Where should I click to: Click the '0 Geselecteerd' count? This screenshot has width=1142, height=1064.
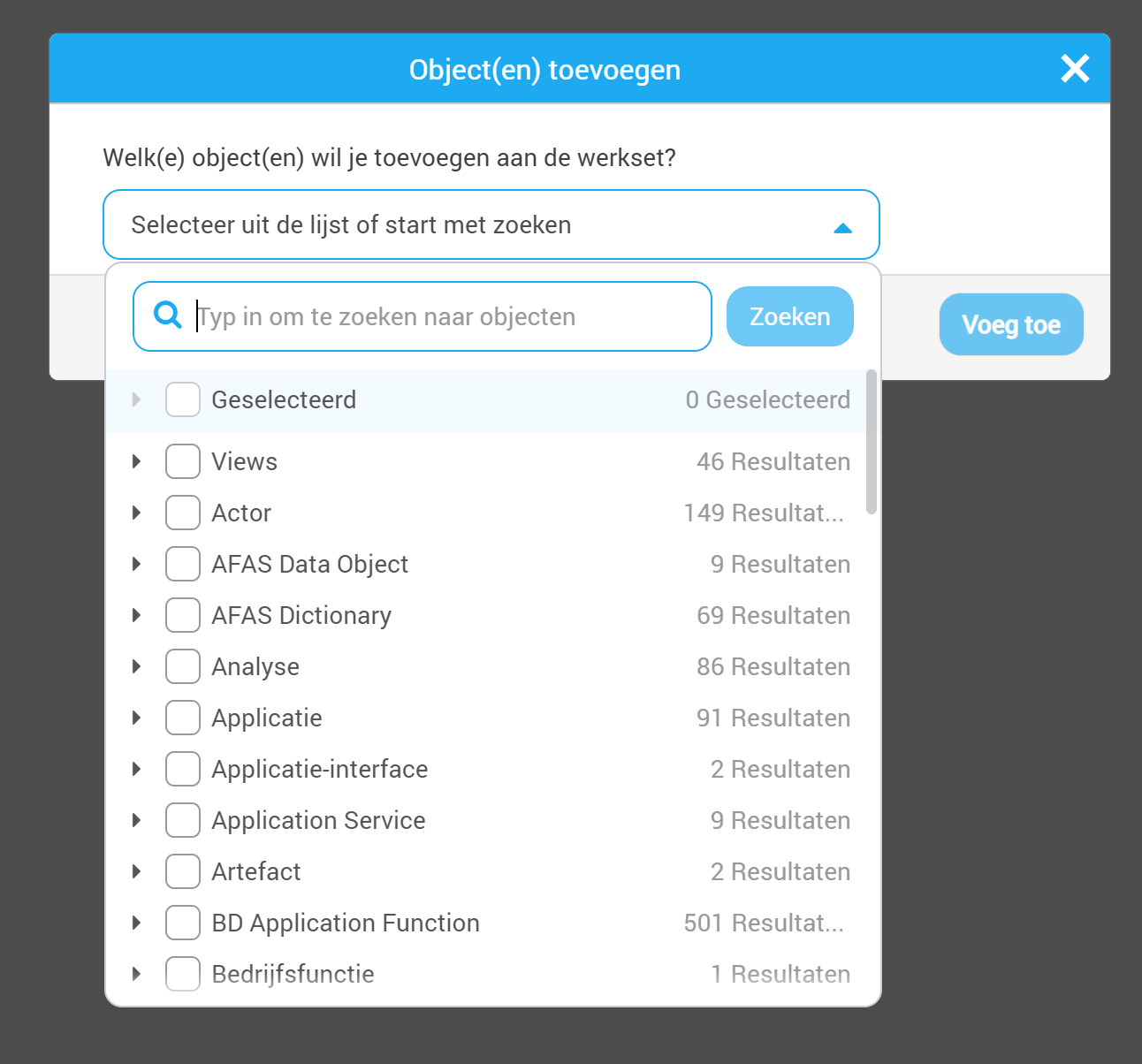coord(768,399)
